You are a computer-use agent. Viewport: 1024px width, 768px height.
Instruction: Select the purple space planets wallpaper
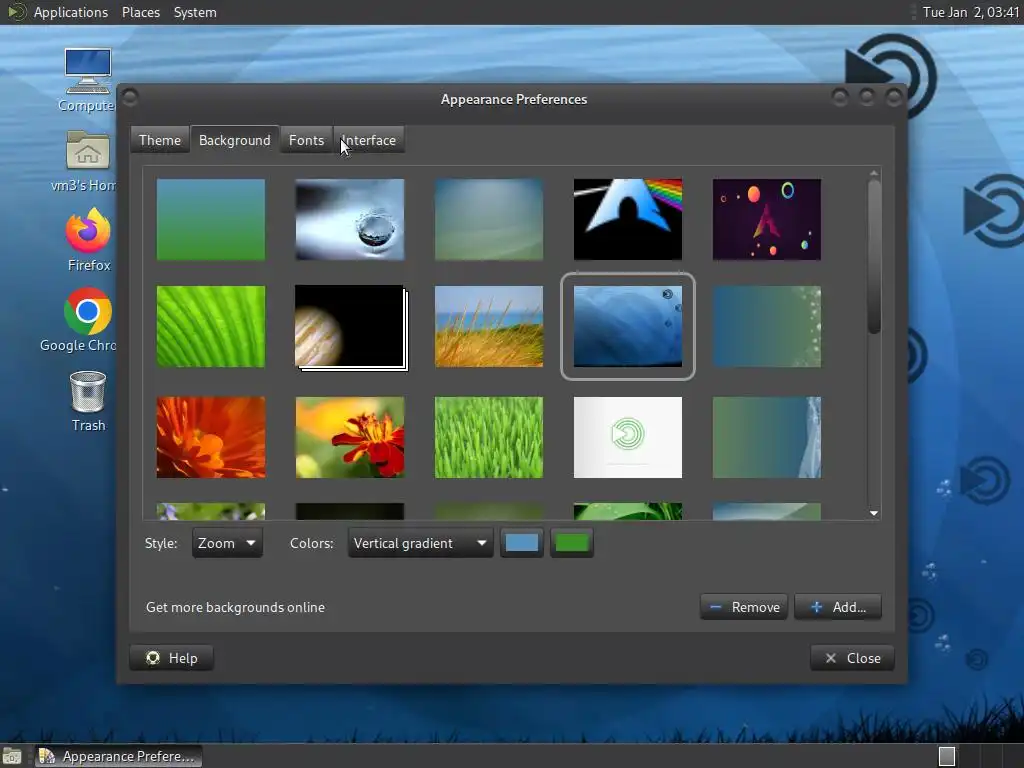click(767, 219)
